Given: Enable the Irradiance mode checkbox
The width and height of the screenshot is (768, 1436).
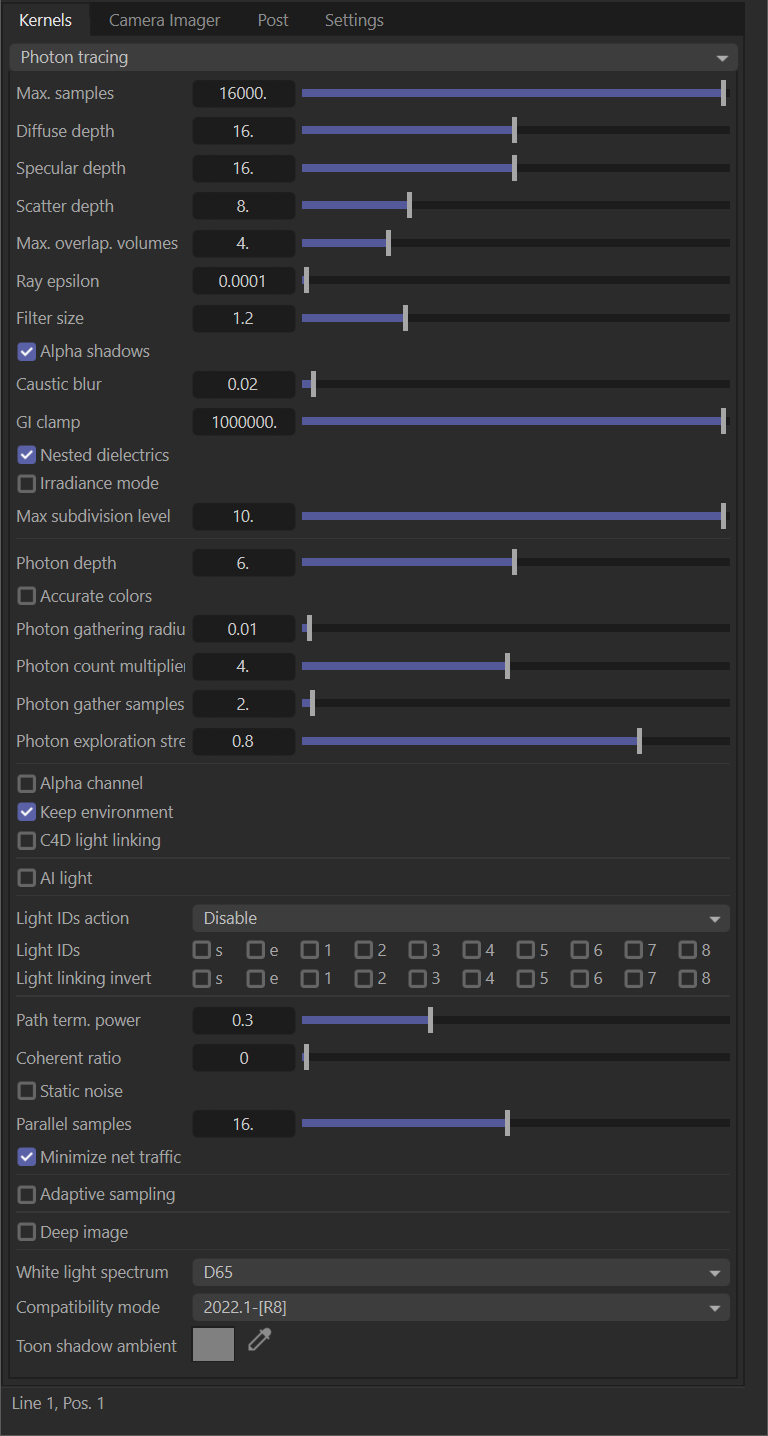Looking at the screenshot, I should pyautogui.click(x=27, y=484).
